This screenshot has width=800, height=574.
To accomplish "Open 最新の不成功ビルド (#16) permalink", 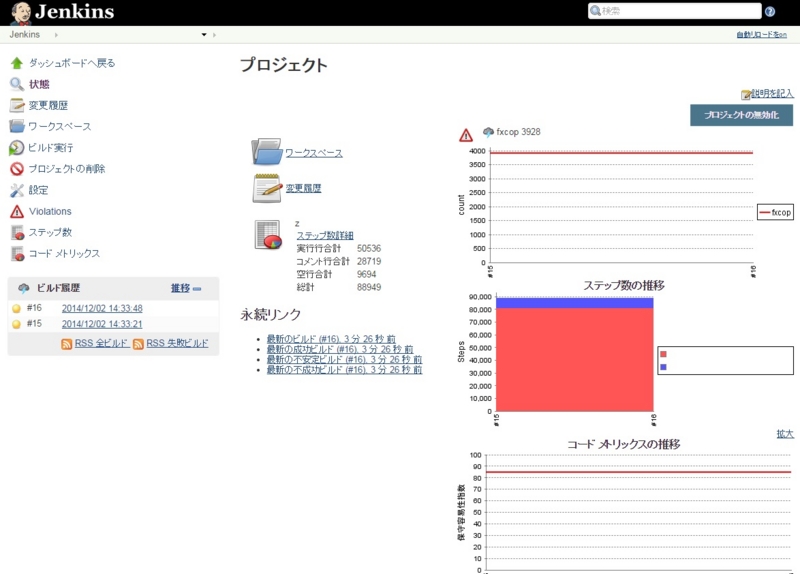I will pos(344,369).
